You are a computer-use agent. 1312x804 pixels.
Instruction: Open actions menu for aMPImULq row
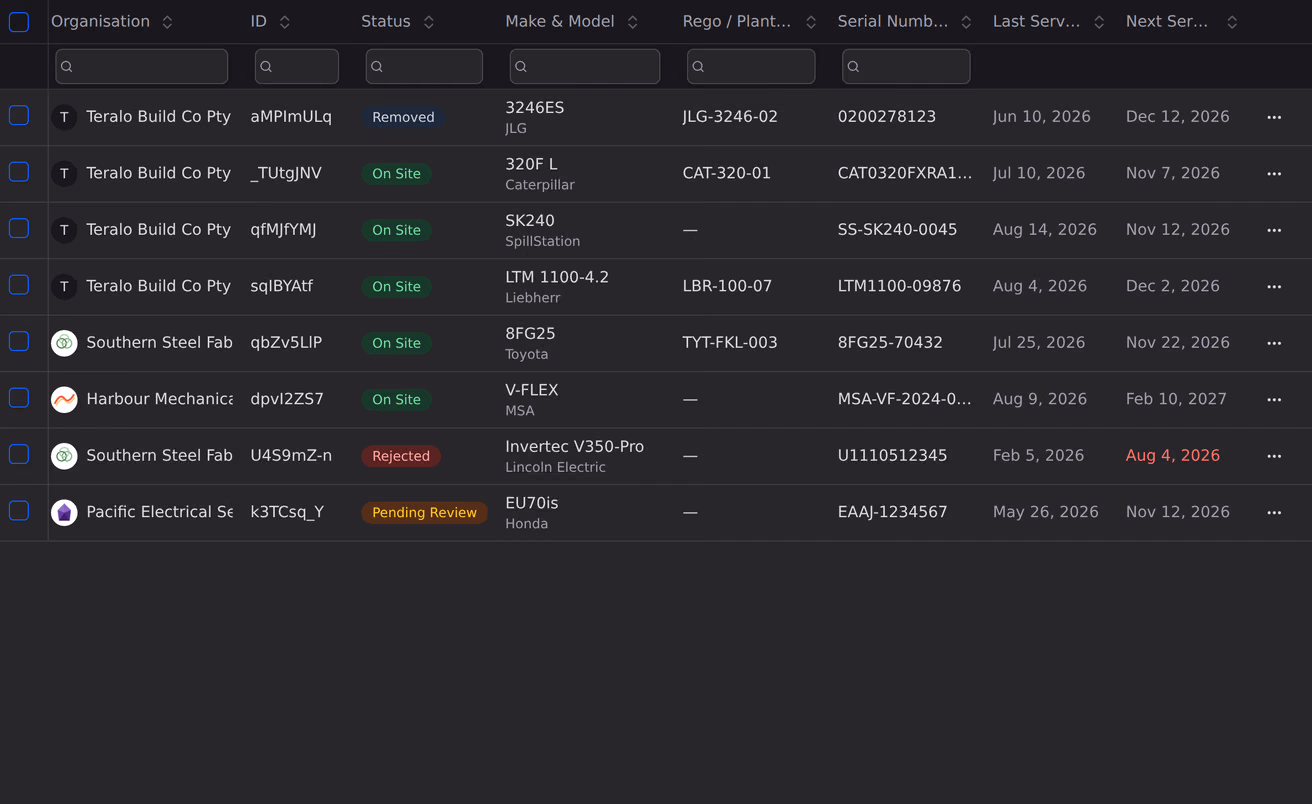pyautogui.click(x=1274, y=117)
